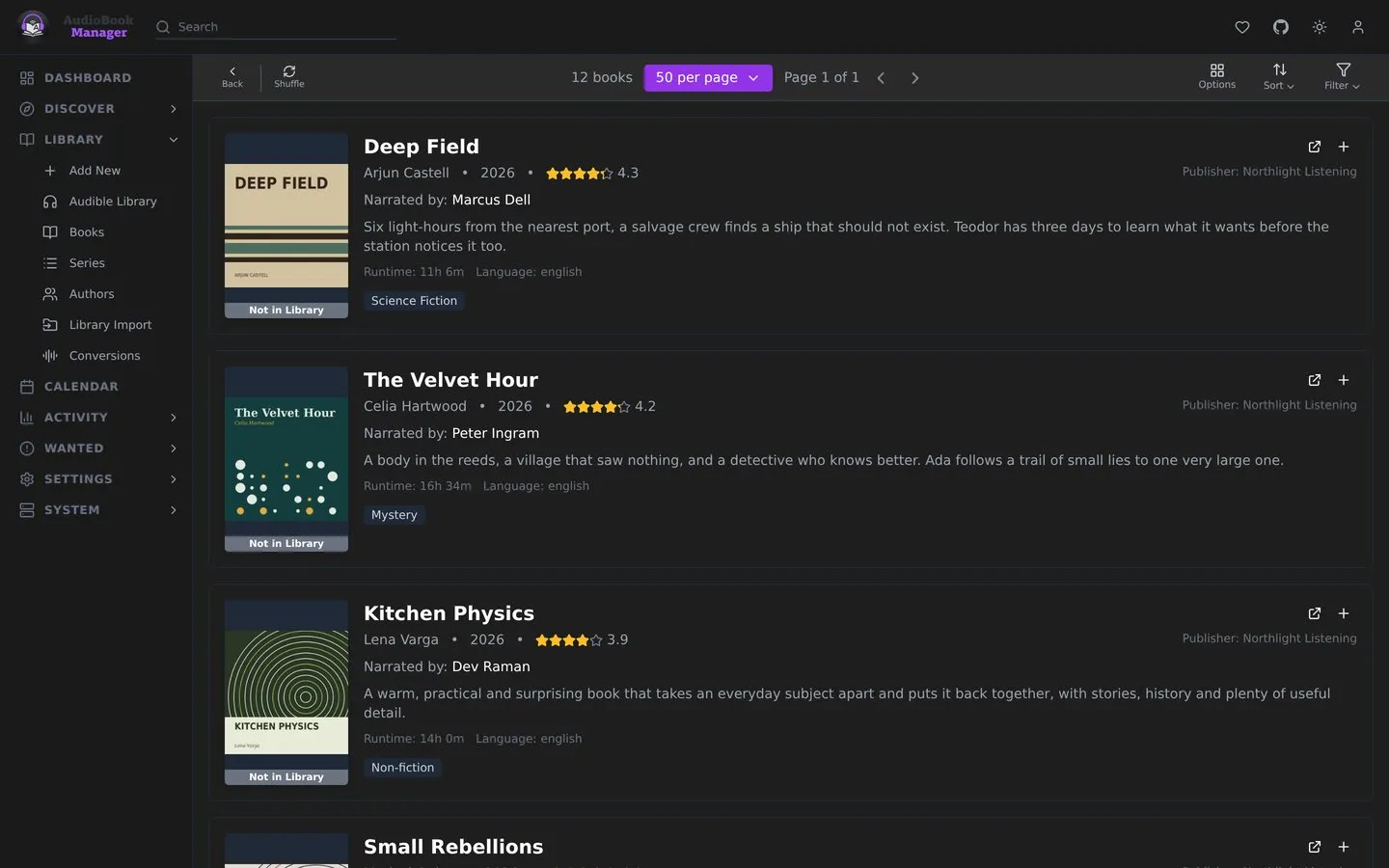This screenshot has width=1389, height=868.
Task: Open the favorites heart icon
Action: pos(1242,27)
